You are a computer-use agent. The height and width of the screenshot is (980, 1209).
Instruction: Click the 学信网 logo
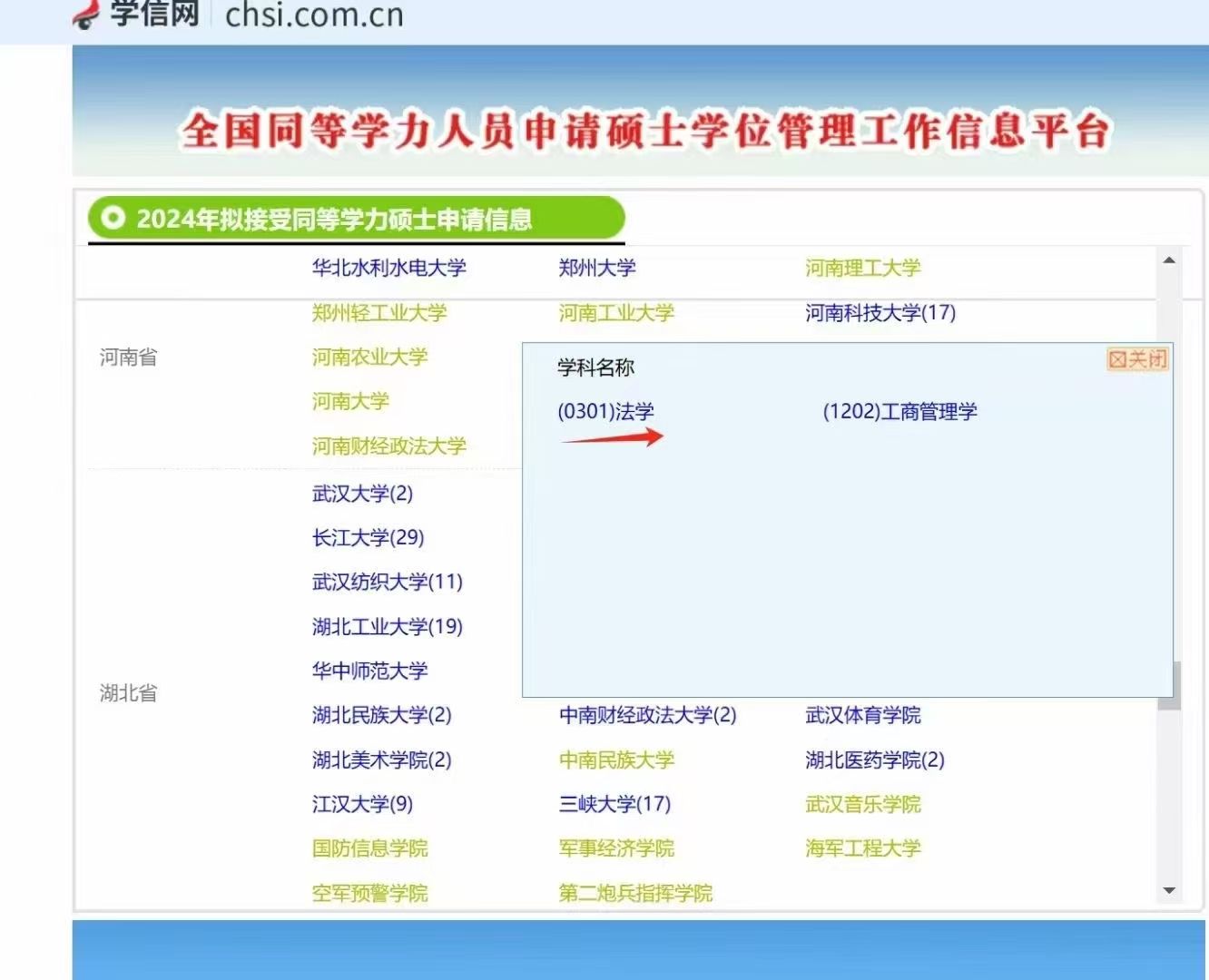[136, 14]
